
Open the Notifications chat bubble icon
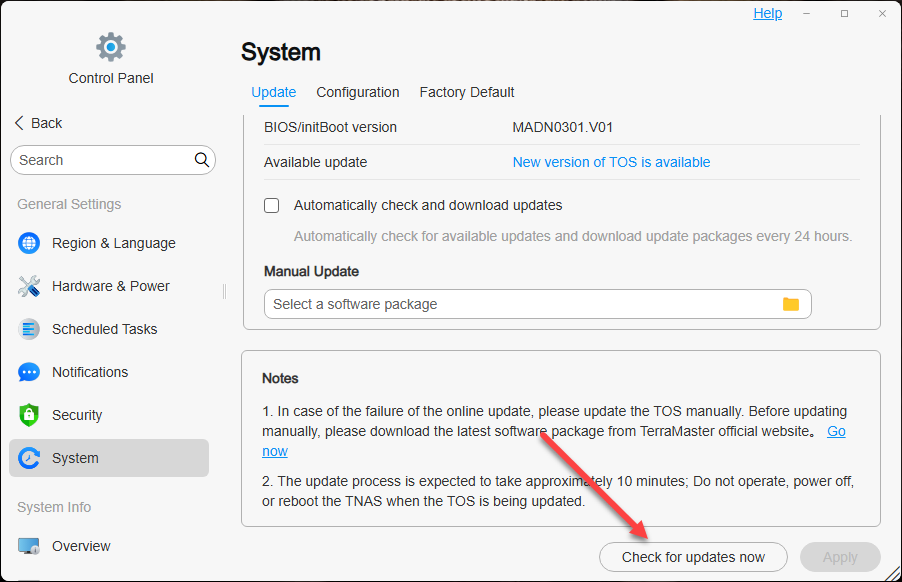(30, 372)
